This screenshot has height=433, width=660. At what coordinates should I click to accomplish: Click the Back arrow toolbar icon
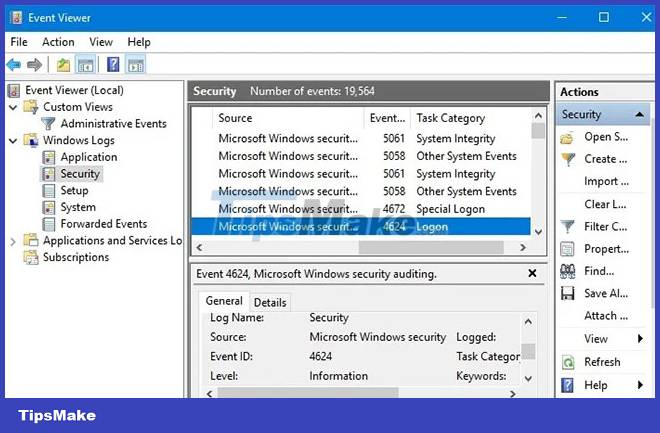14,65
